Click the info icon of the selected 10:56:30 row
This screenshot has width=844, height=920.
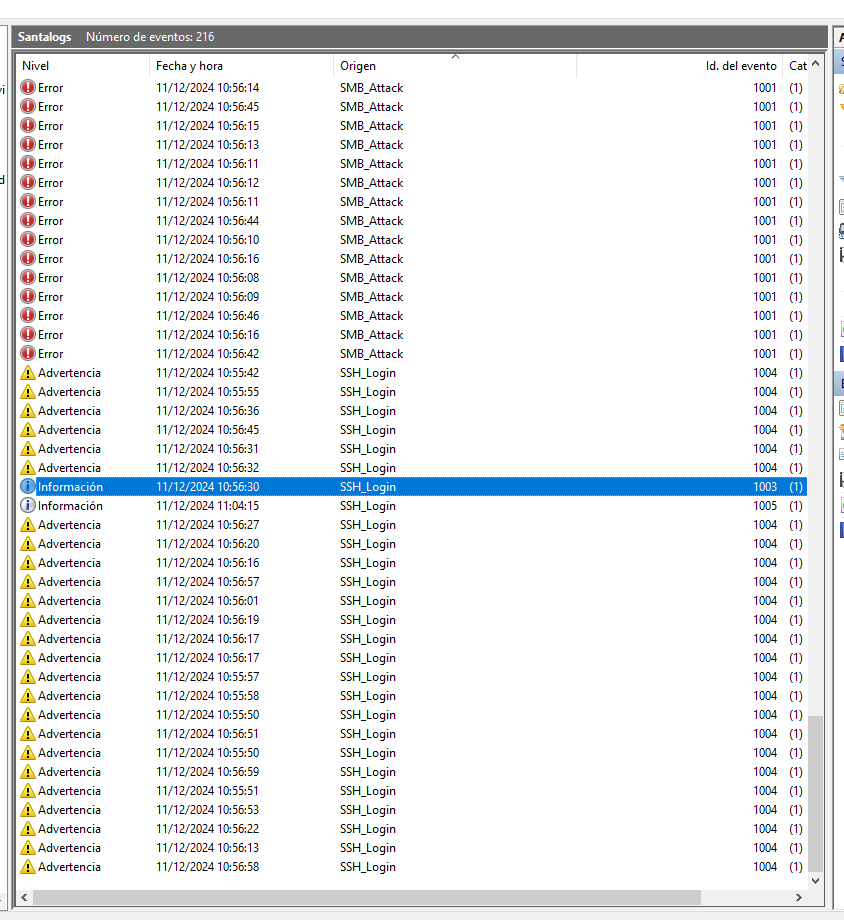pyautogui.click(x=28, y=486)
